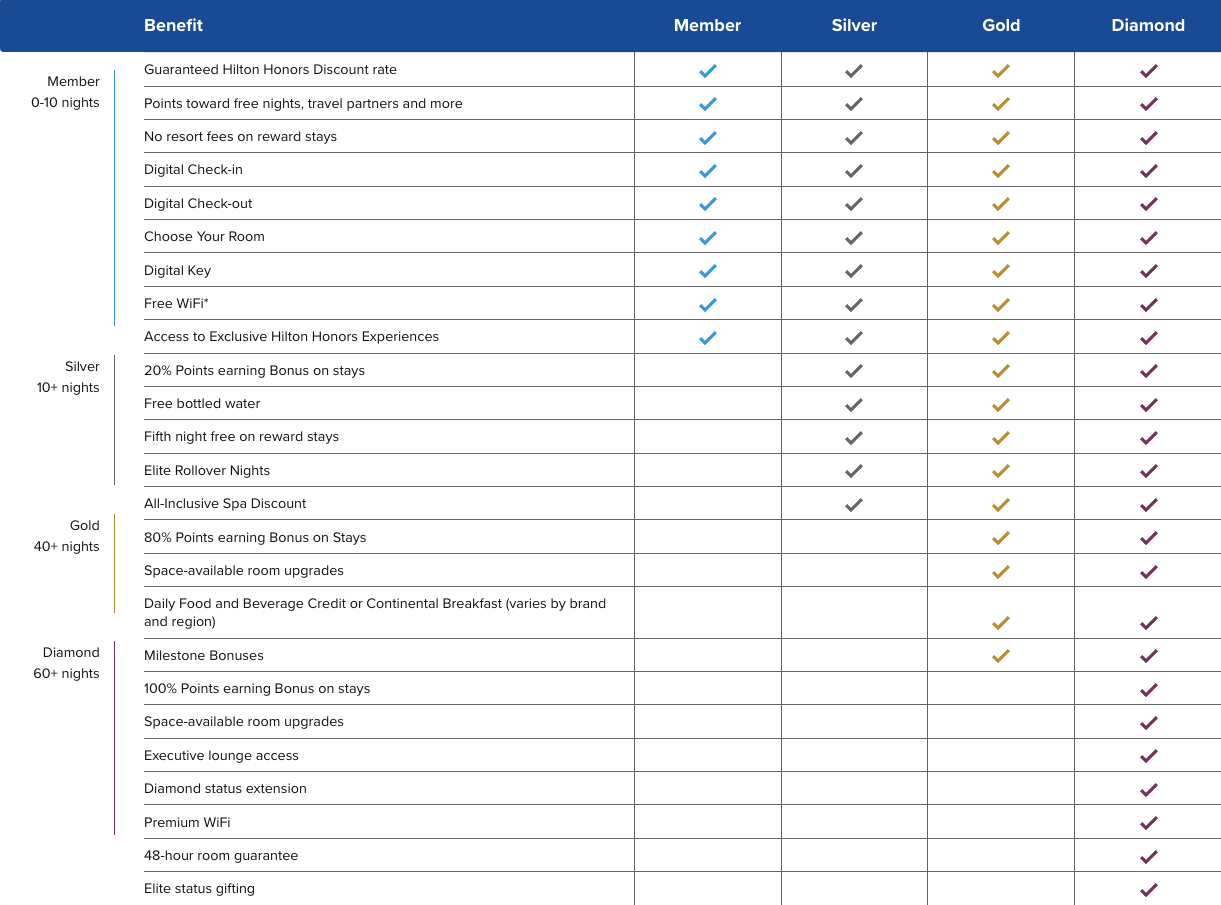Screen dimensions: 1221x905
Task: Click the Diamond checkmark for Executive lounge access
Action: [1149, 756]
